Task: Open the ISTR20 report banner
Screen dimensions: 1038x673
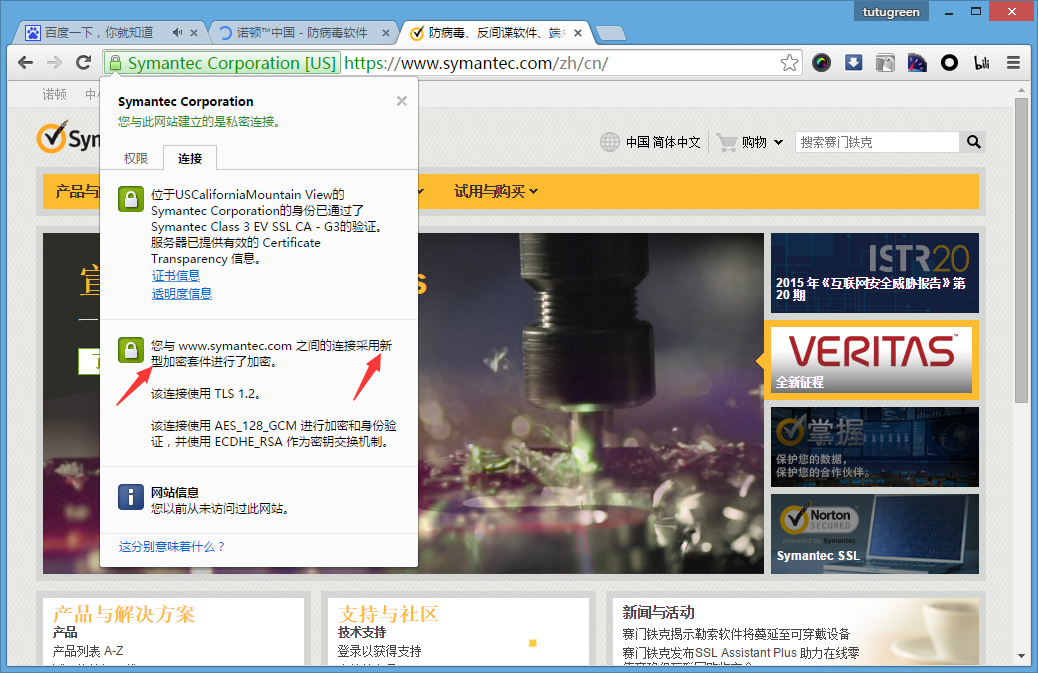Action: 874,273
